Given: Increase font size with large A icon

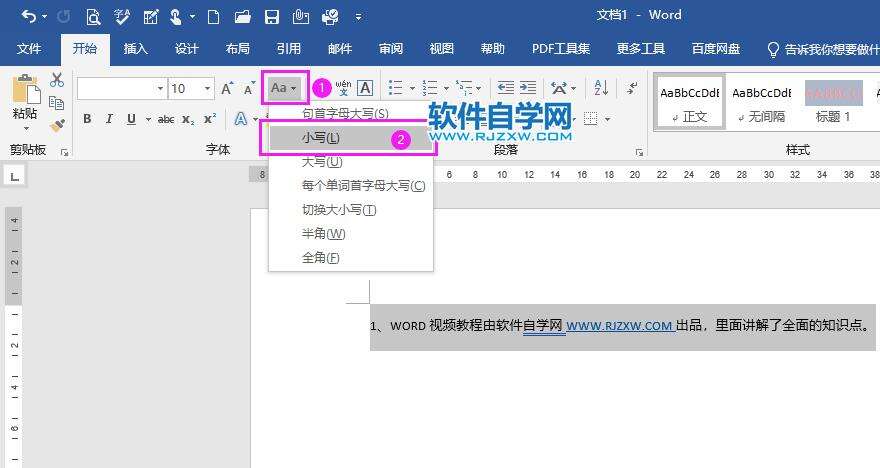Looking at the screenshot, I should 227,89.
